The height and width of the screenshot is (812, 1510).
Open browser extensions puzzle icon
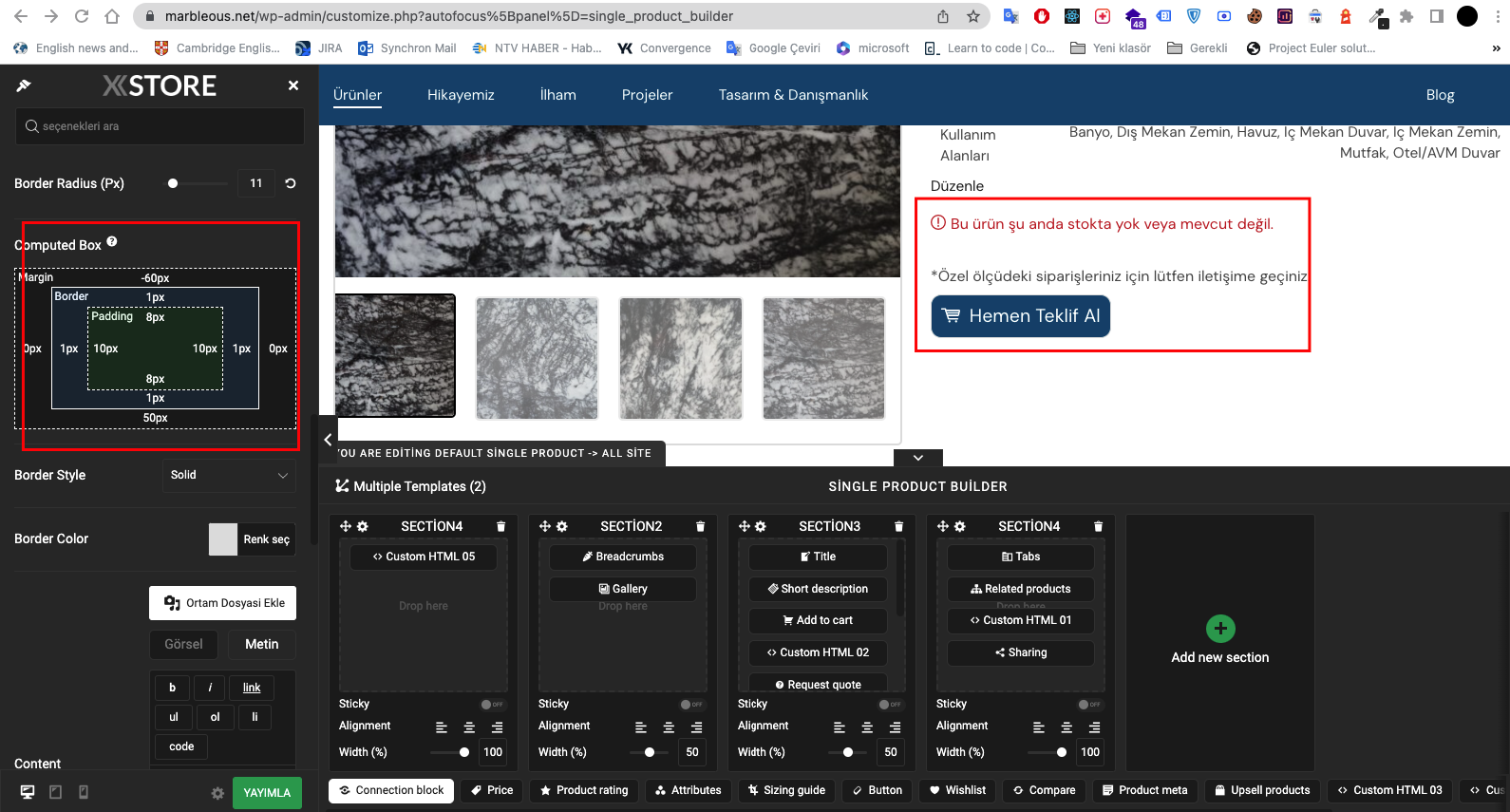tap(1406, 16)
